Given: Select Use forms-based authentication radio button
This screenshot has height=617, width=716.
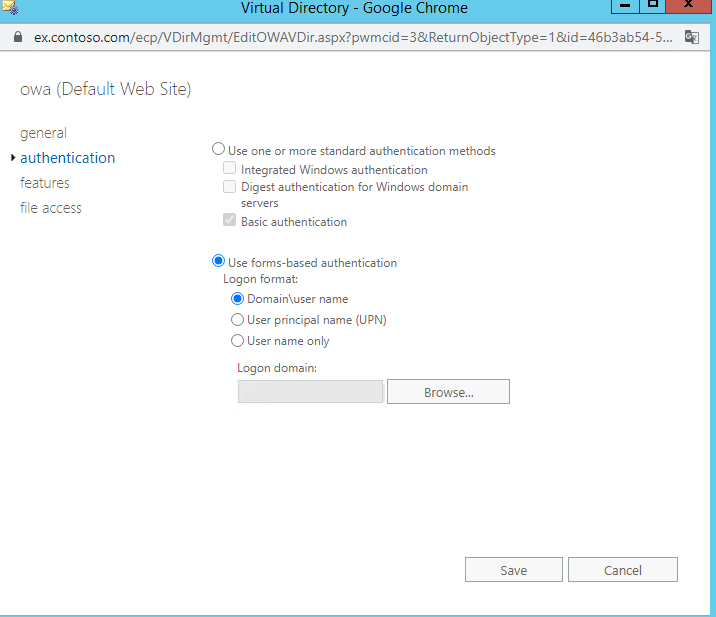Looking at the screenshot, I should tap(218, 261).
